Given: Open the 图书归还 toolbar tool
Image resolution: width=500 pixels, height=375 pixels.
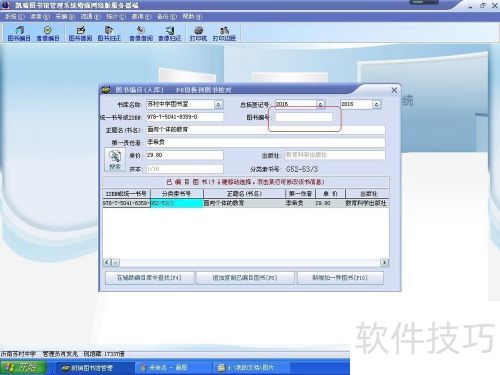Looking at the screenshot, I should [x=109, y=34].
